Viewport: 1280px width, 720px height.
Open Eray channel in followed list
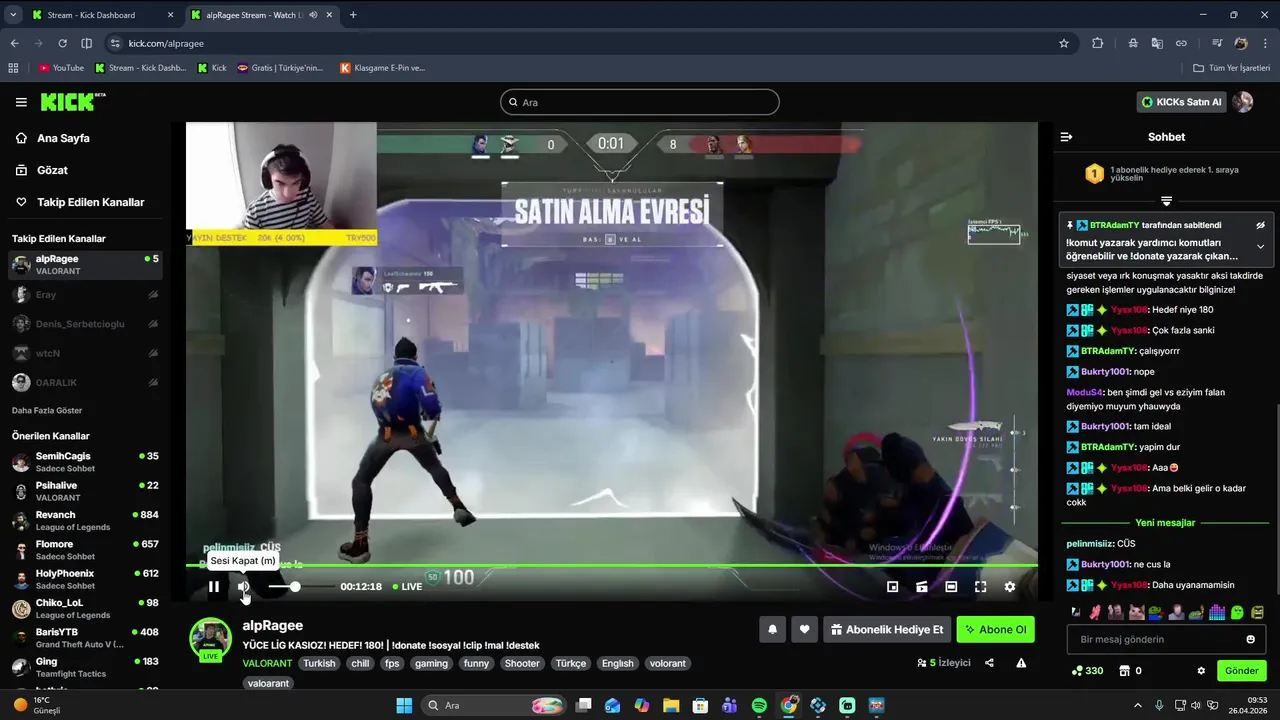coord(85,295)
